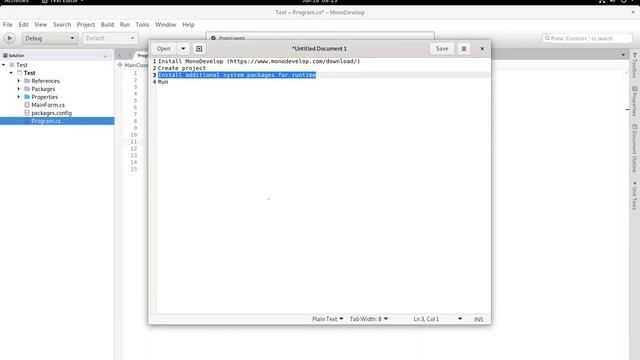Select Program.cs in the solution tree
The height and width of the screenshot is (360, 640).
tap(57, 121)
